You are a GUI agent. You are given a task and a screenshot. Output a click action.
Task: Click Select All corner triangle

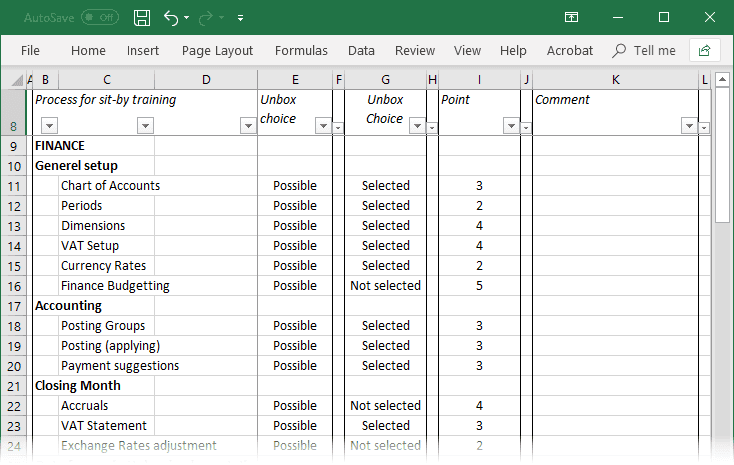(x=16, y=80)
